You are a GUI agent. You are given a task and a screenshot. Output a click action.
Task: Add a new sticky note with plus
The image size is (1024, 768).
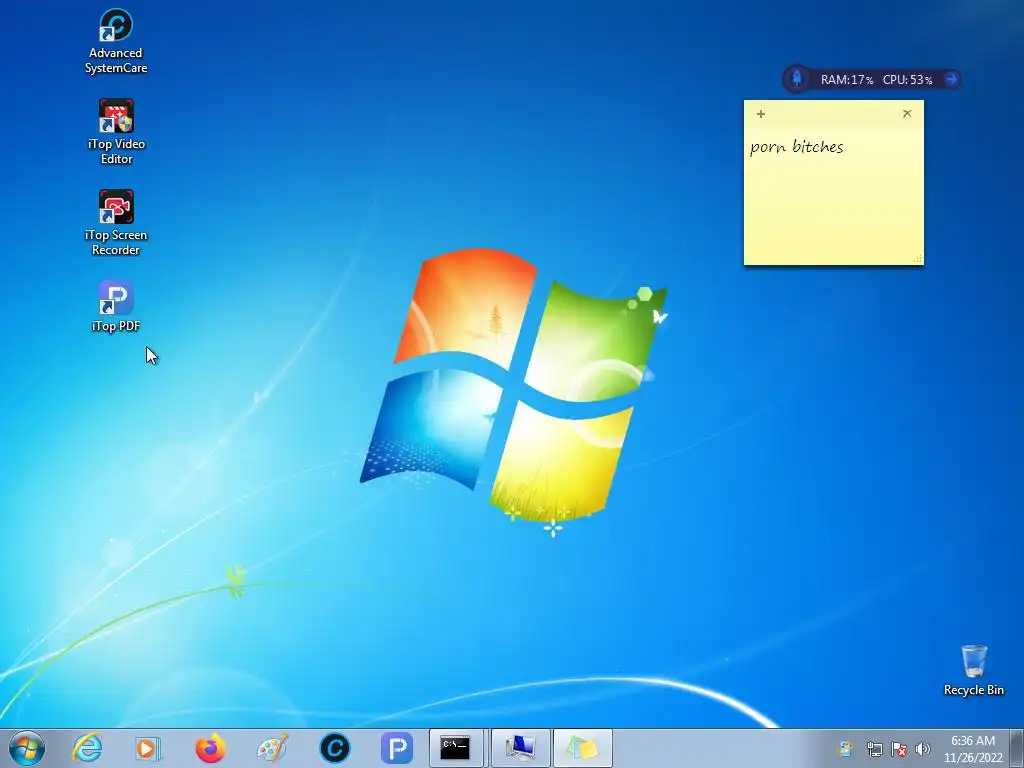coord(761,114)
